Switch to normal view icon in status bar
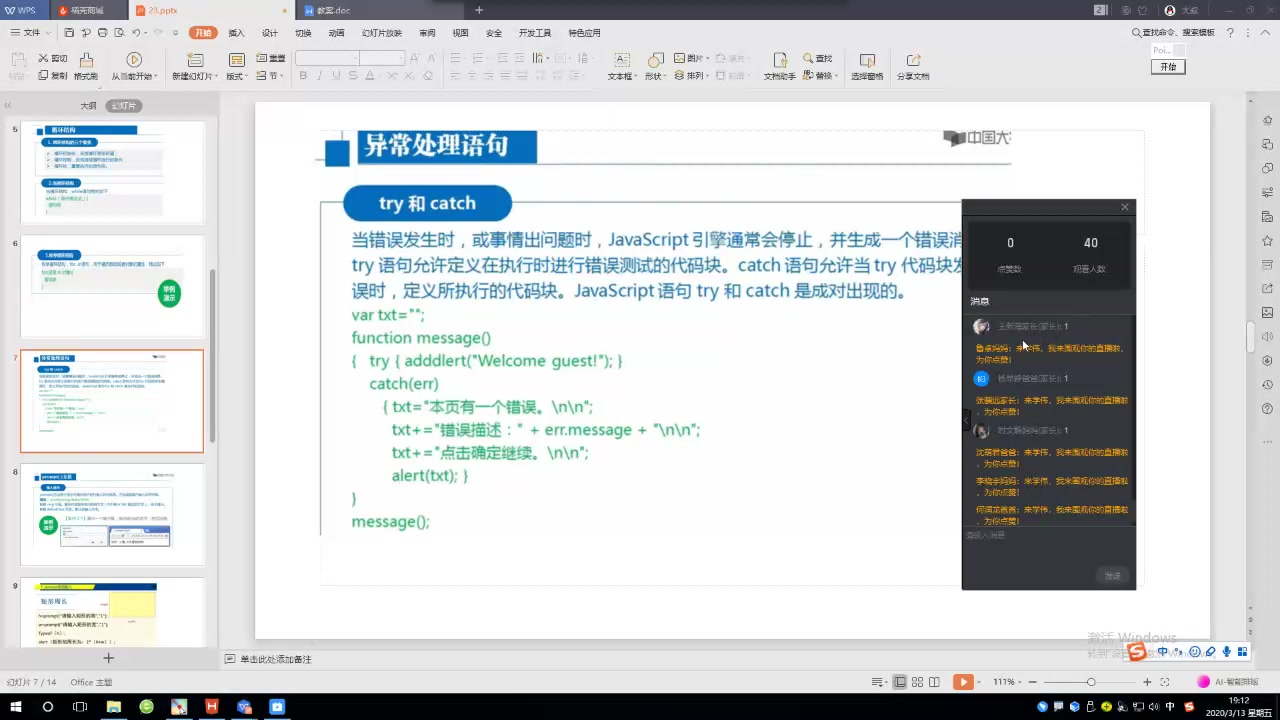Viewport: 1280px width, 720px height. [900, 682]
